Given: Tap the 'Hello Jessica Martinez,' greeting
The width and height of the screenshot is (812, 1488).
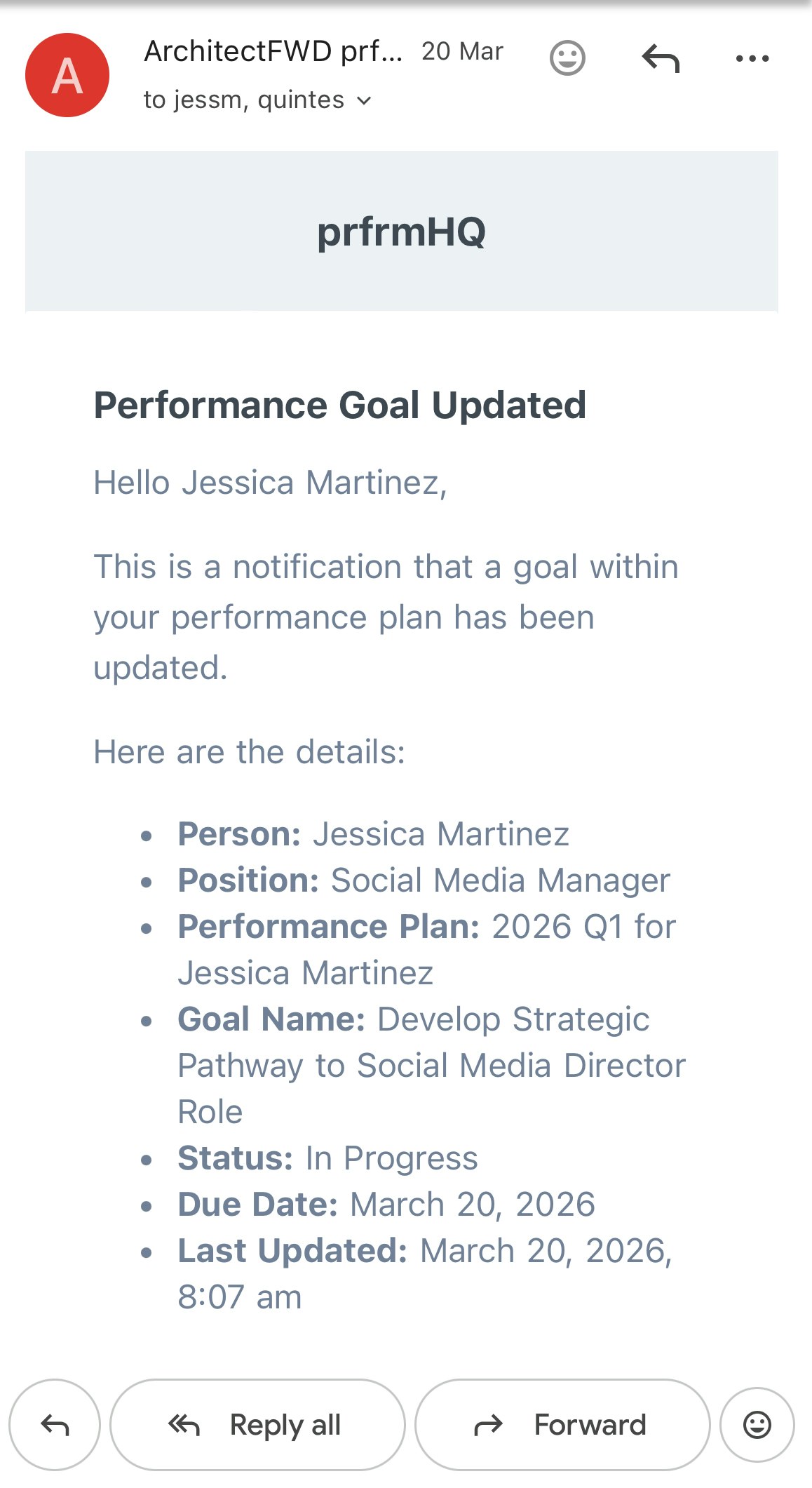Looking at the screenshot, I should pos(270,483).
